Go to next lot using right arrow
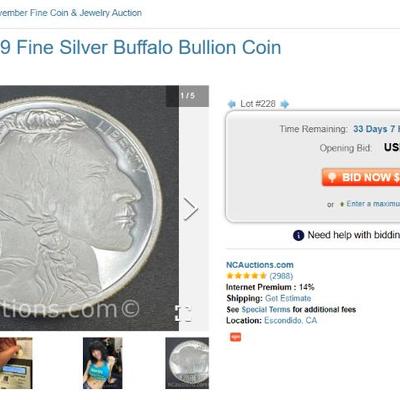Screen dimensions: 400x400 [284, 104]
